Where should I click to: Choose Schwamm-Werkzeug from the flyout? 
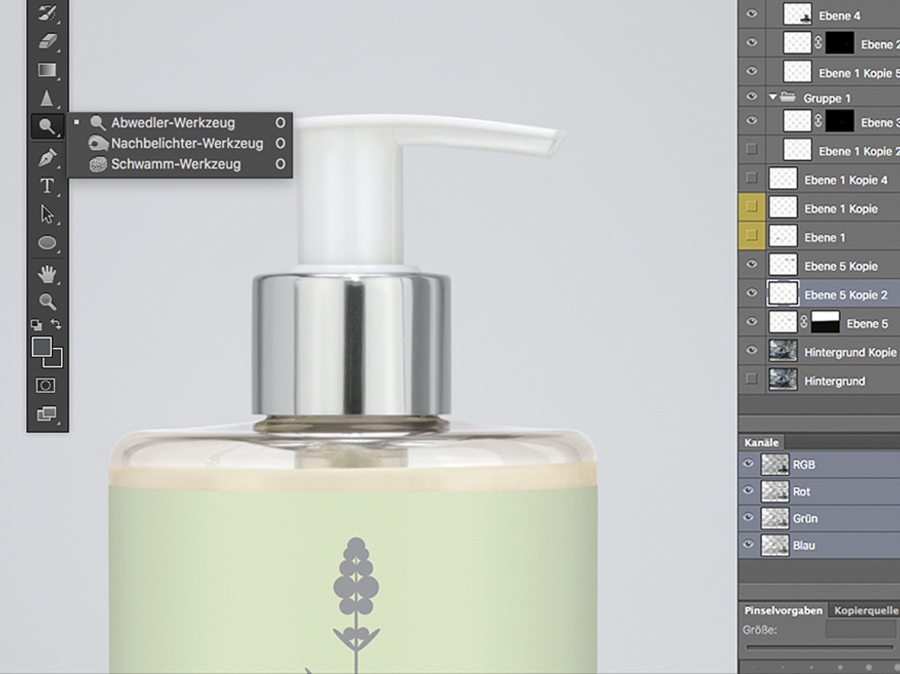coord(175,164)
